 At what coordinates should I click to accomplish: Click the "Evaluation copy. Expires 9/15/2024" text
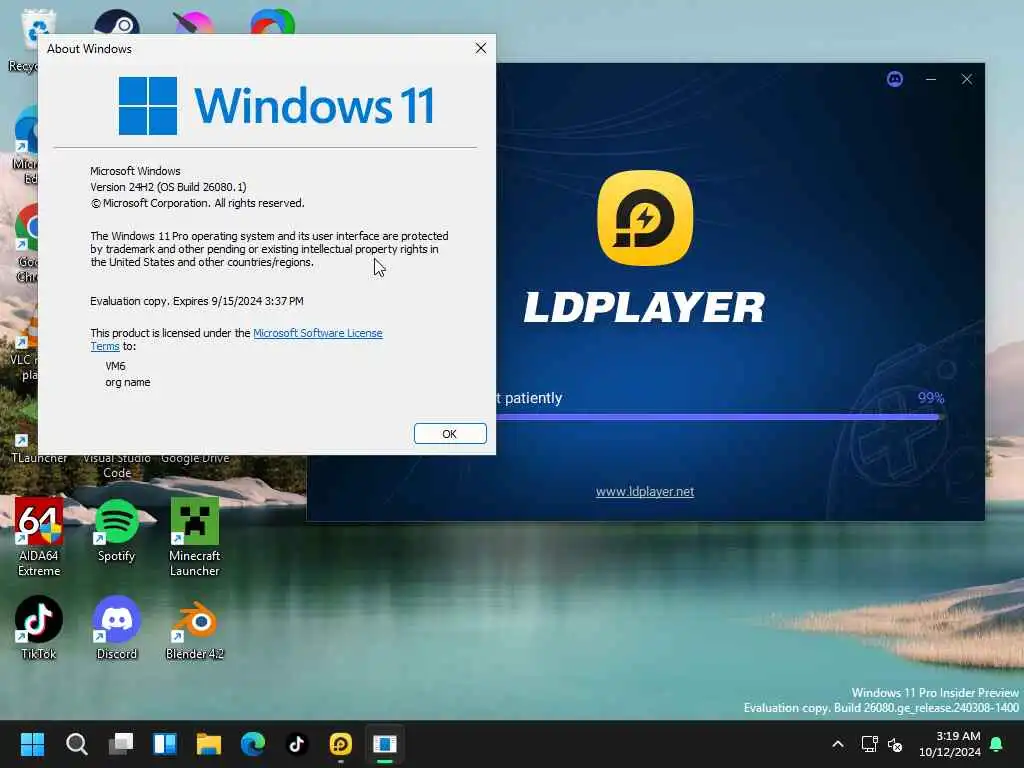[197, 301]
